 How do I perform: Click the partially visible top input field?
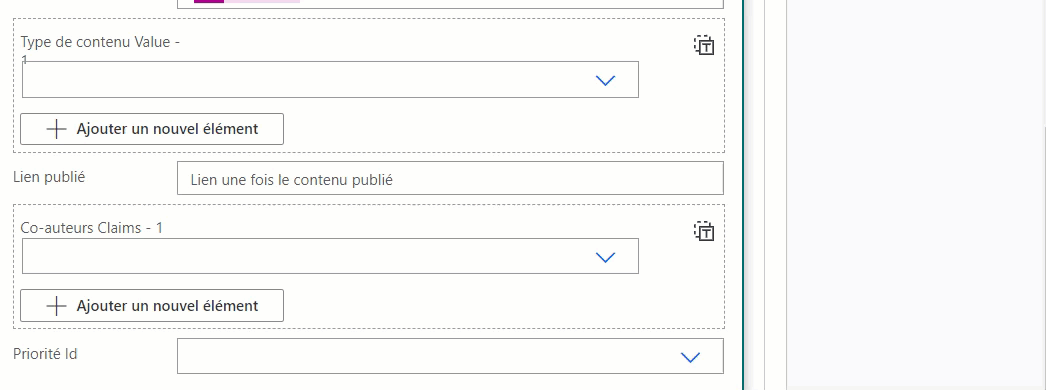450,4
